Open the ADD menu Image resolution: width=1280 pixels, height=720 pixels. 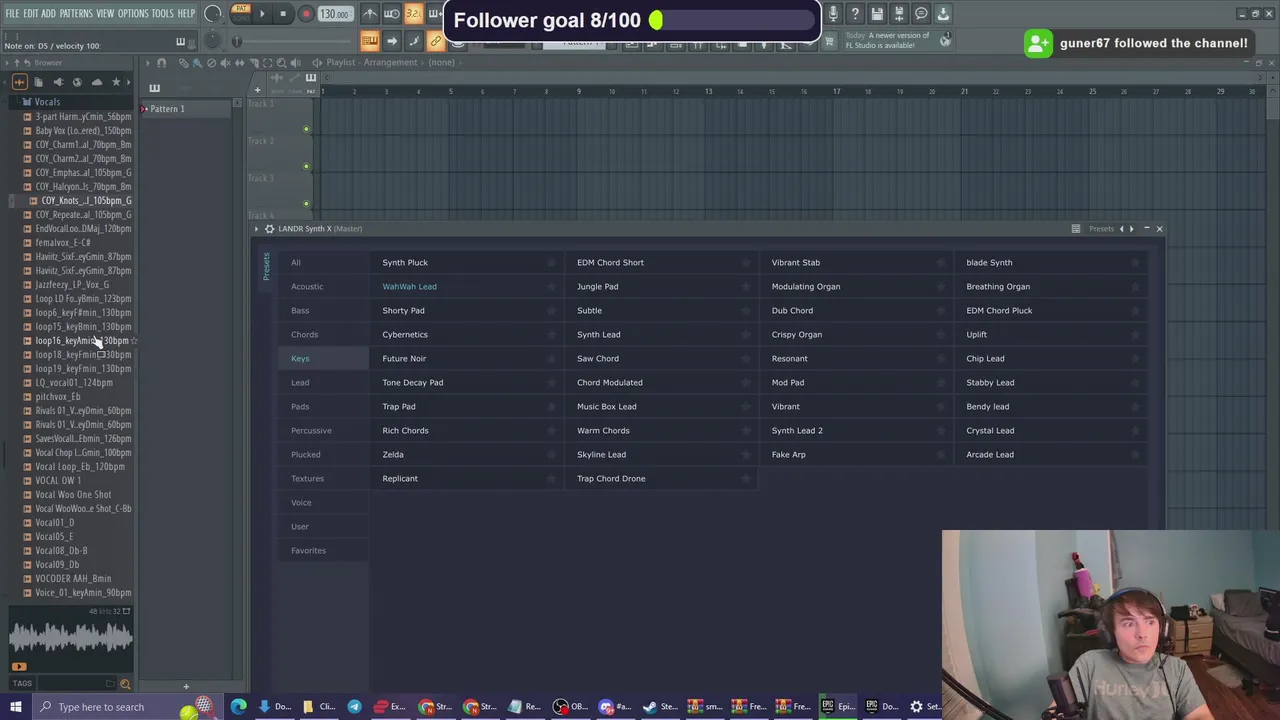[48, 14]
